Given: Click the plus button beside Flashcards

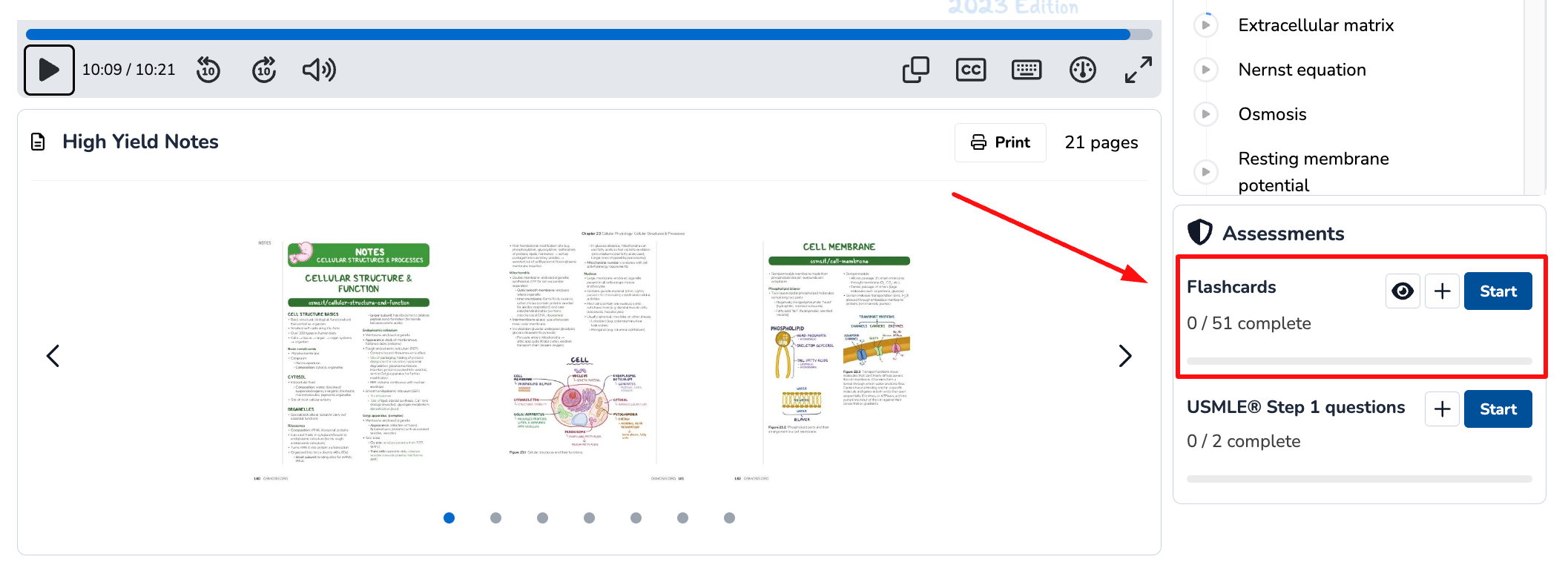Looking at the screenshot, I should point(1442,291).
